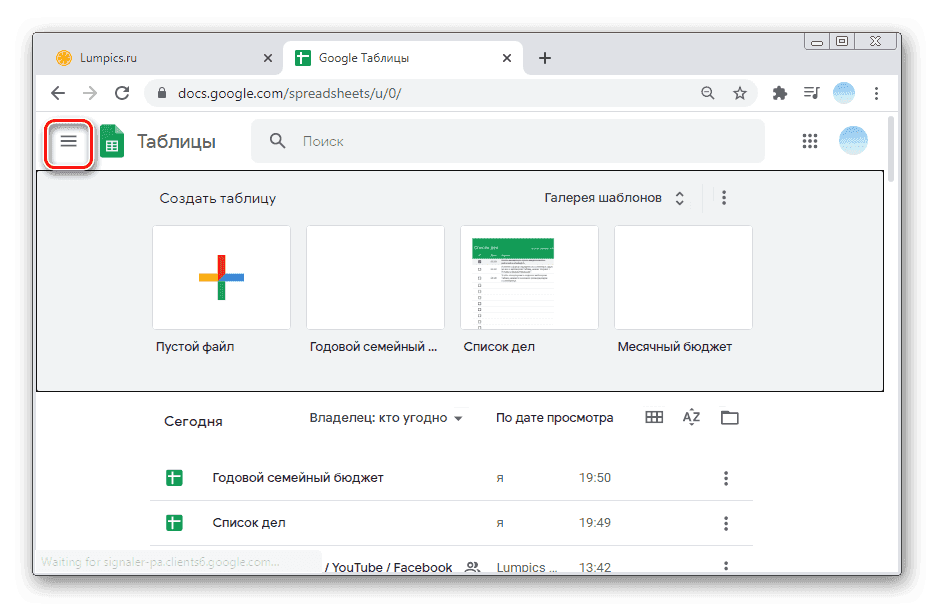The height and width of the screenshot is (608, 934).
Task: Open more options for Список дел file
Action: pyautogui.click(x=726, y=523)
